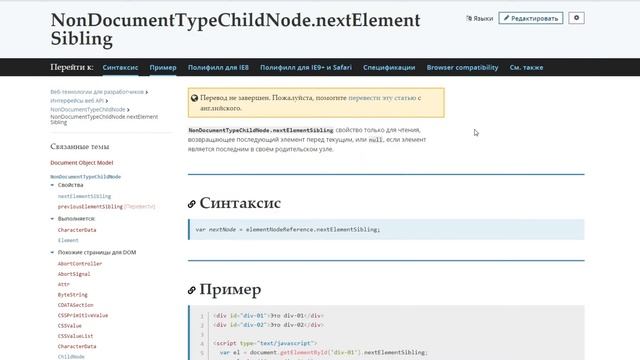Open previousElementSibling in the sidebar

90,207
